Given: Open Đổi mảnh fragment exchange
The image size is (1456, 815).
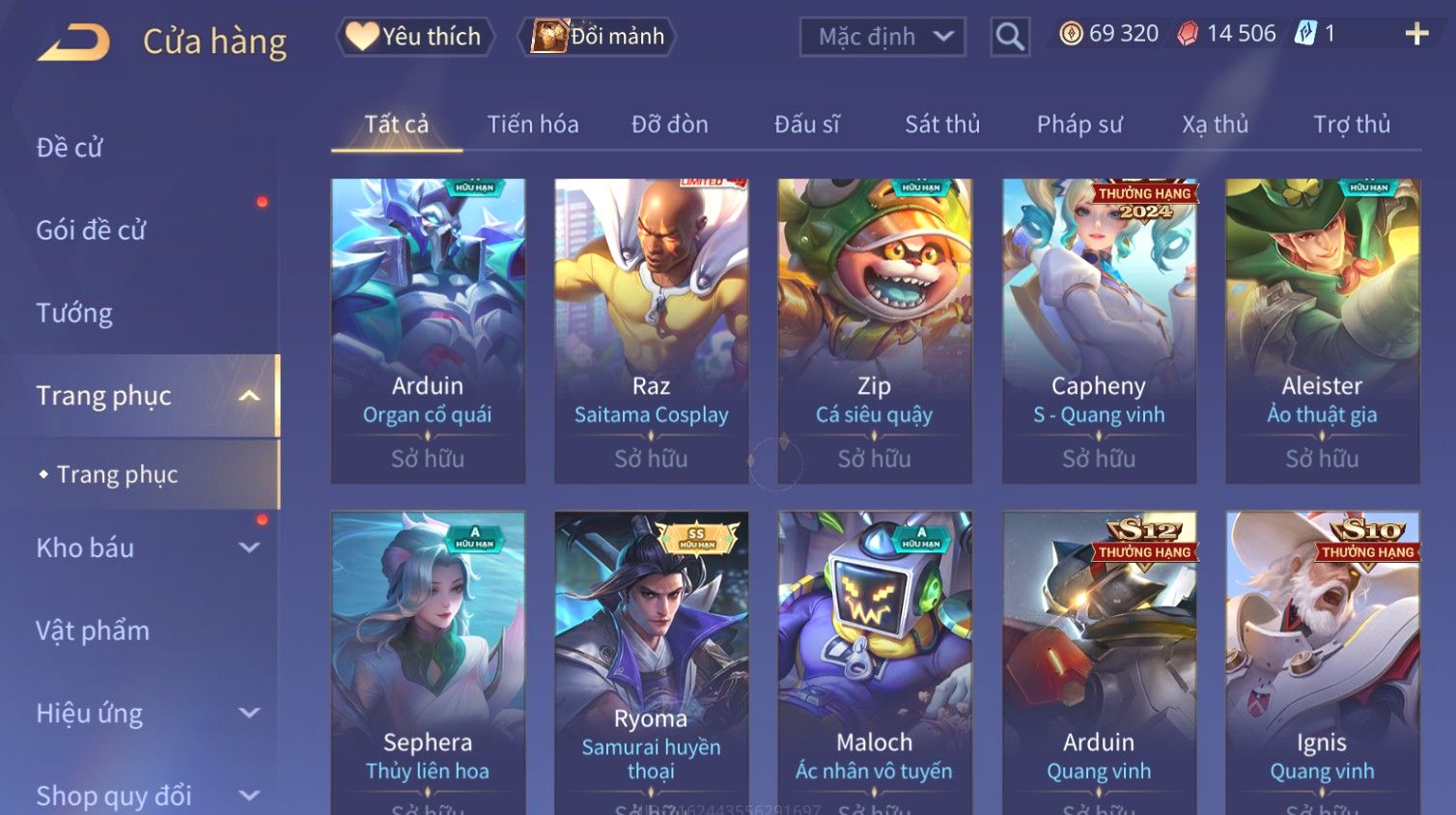Looking at the screenshot, I should [x=597, y=37].
